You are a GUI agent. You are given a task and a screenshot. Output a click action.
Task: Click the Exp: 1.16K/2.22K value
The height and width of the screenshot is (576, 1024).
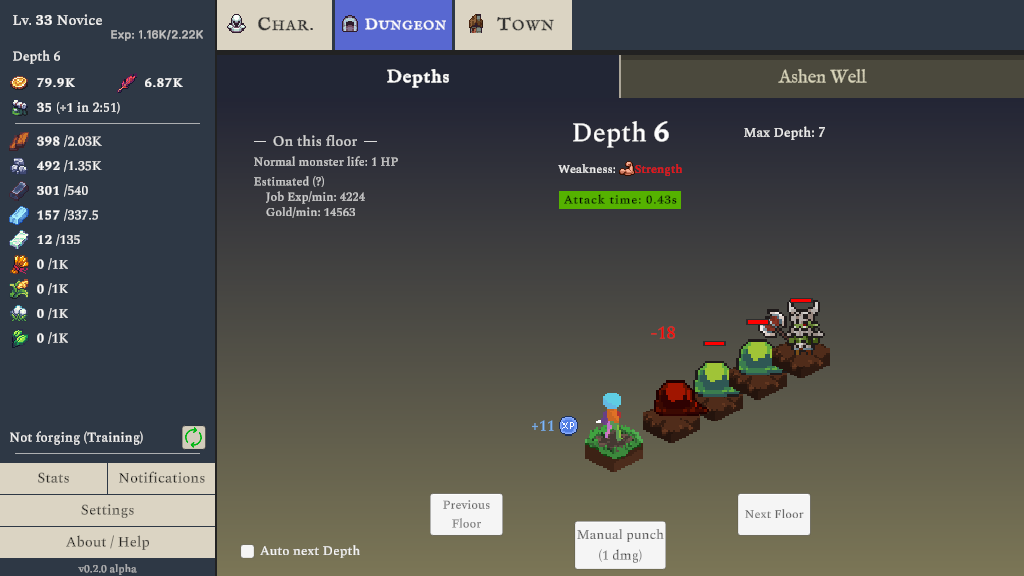point(157,35)
